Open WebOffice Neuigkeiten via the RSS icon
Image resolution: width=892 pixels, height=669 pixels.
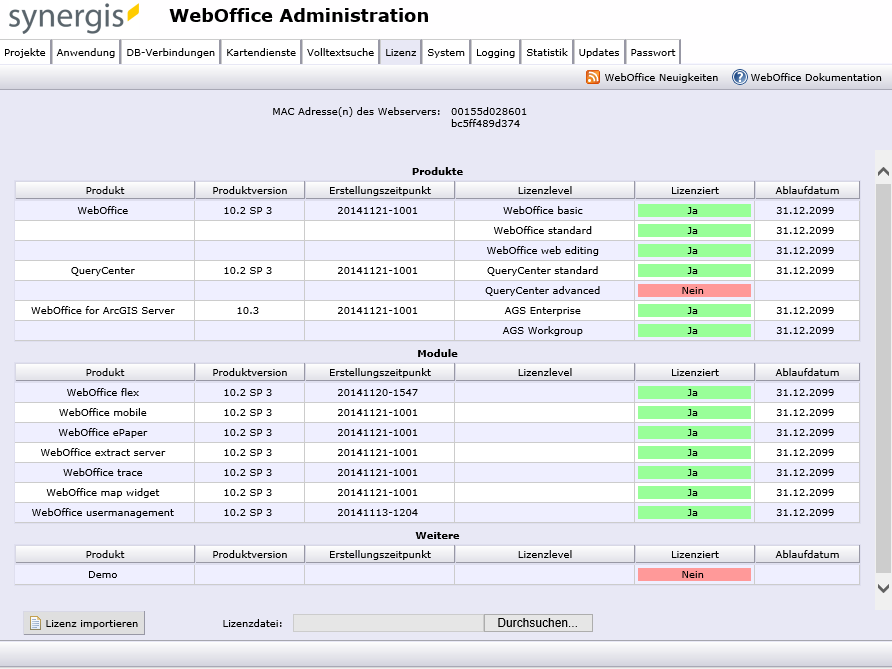pos(594,76)
